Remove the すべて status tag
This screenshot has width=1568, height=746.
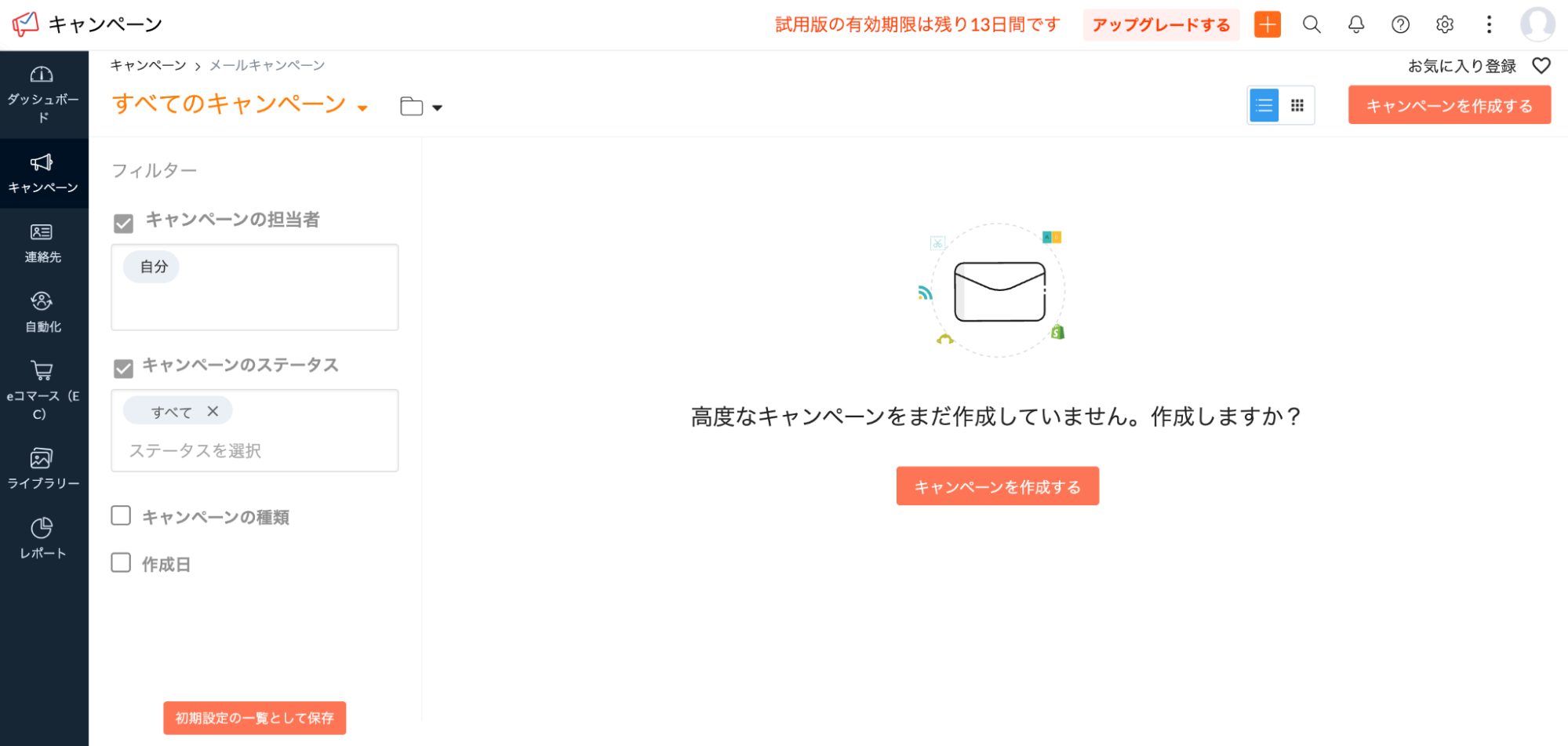[213, 411]
